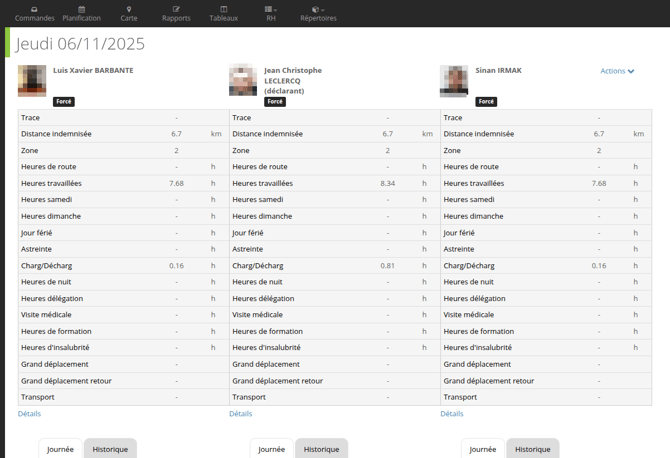
Task: Open the Commandes navigation icon
Action: coord(35,10)
